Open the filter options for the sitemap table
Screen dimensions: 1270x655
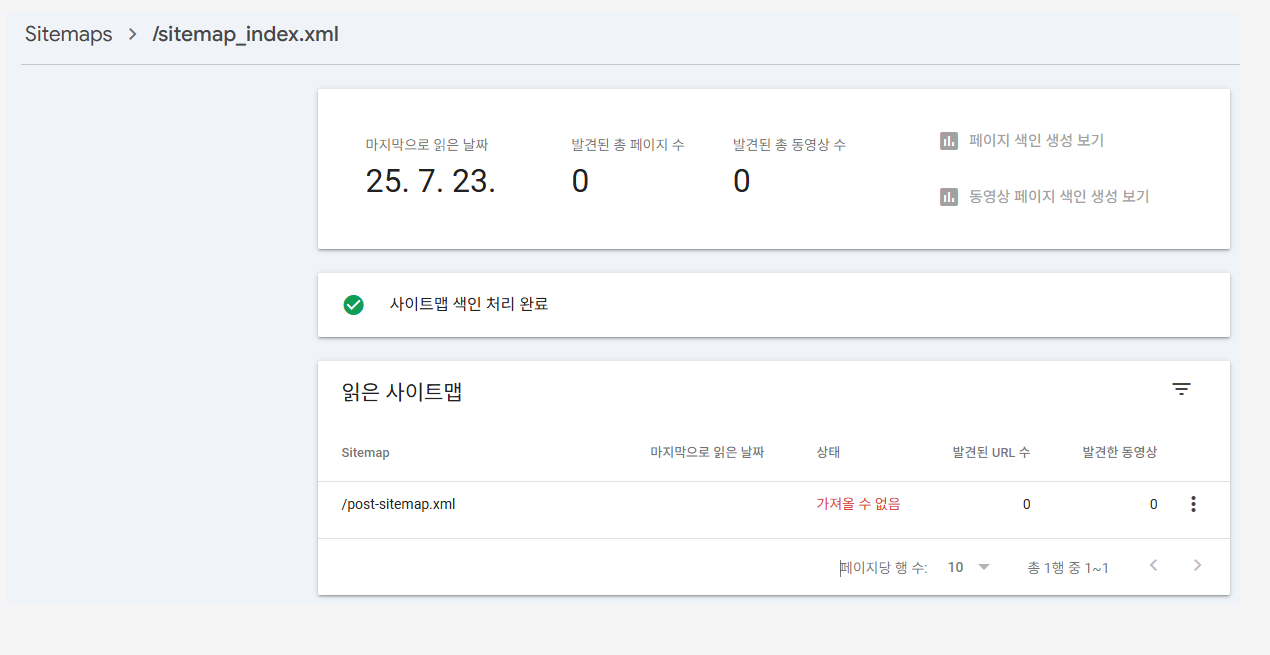point(1182,389)
